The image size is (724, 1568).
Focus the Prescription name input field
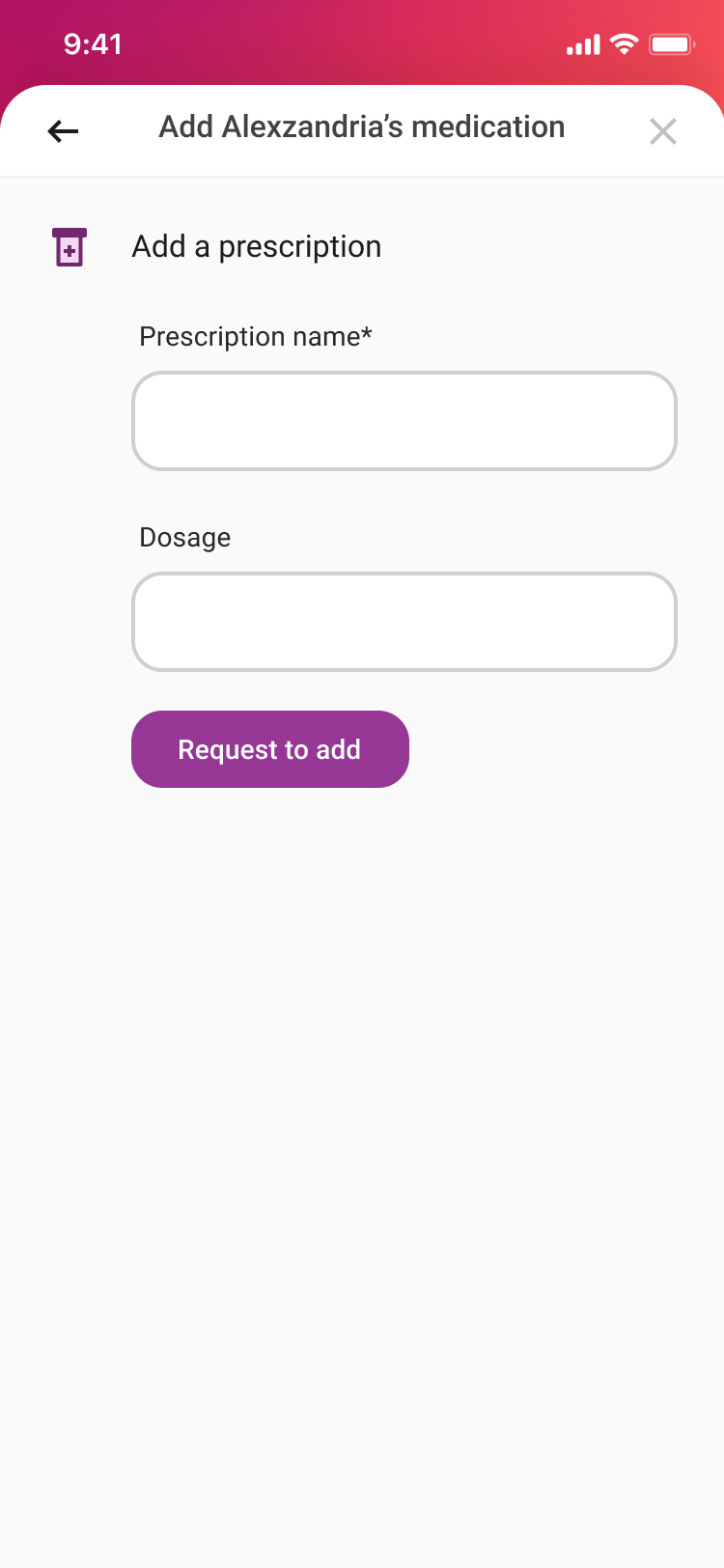[404, 421]
